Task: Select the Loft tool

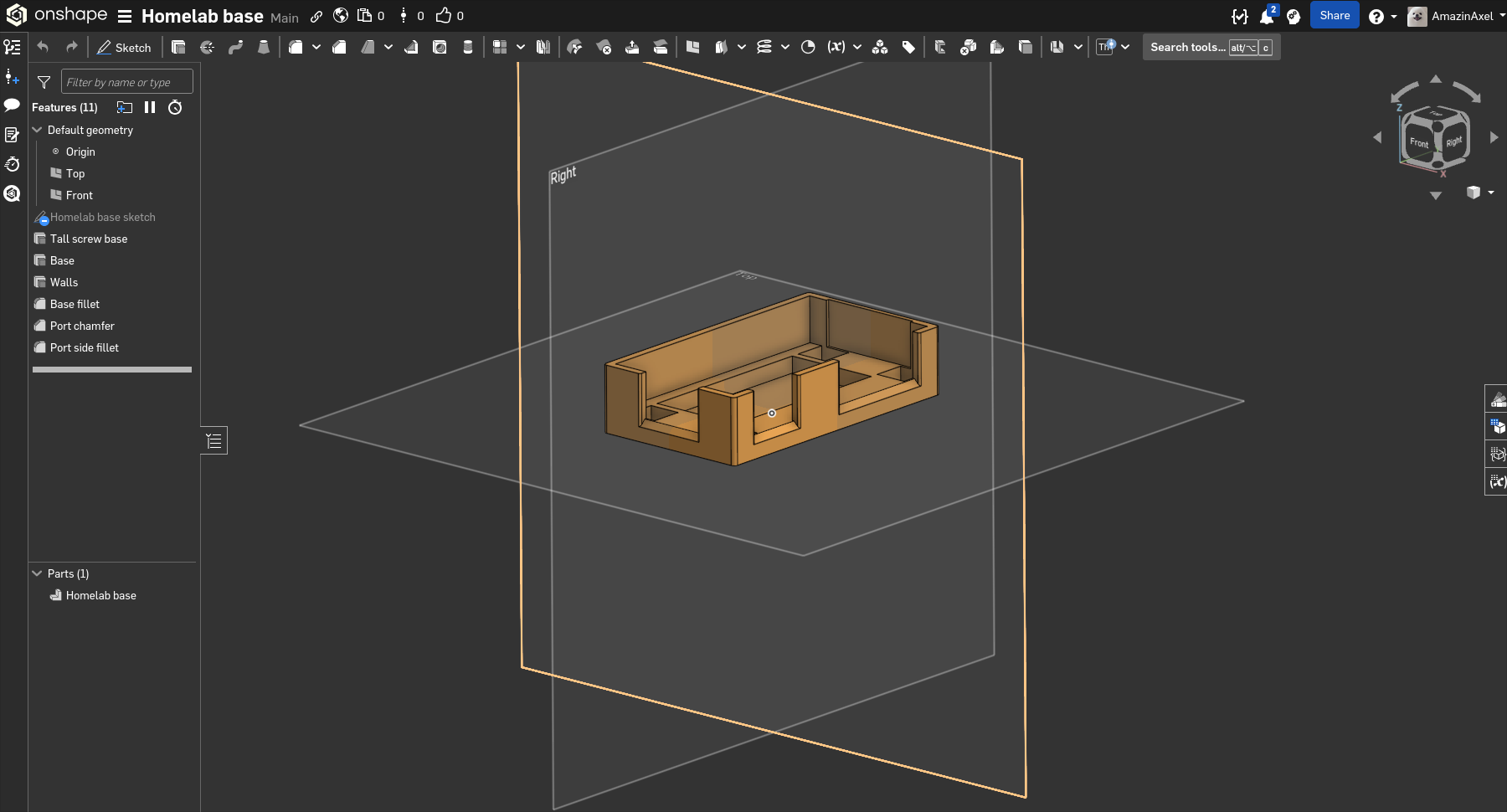Action: [x=264, y=48]
